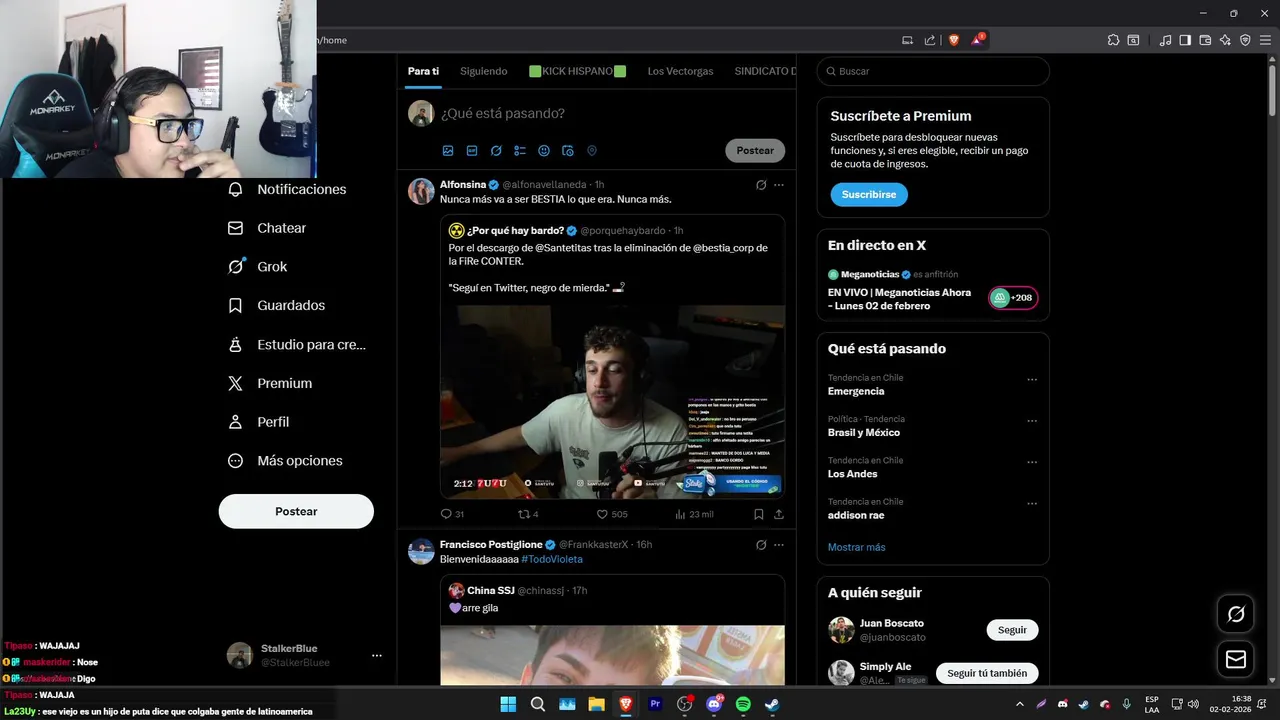
Task: Open more options on Francisco Postiglione's post
Action: click(x=779, y=545)
